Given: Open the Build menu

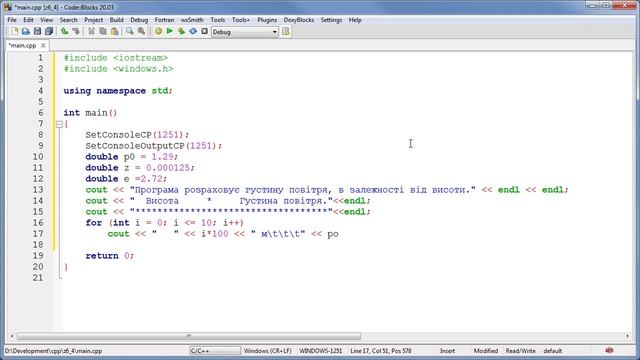Looking at the screenshot, I should (x=116, y=20).
